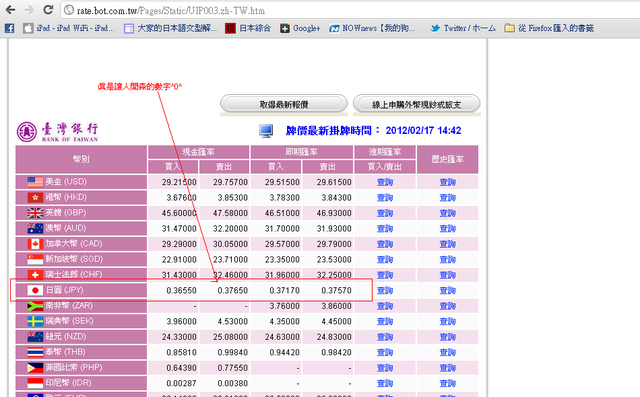Open NZD forward rate 查詢 link
Viewport: 640px width, 397px height.
point(385,337)
